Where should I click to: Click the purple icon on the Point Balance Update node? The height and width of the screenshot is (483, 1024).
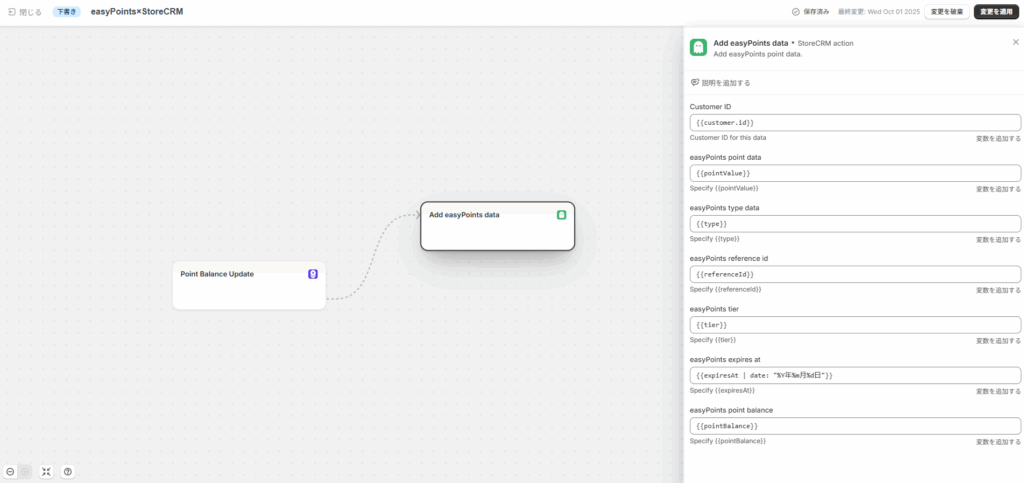[313, 274]
